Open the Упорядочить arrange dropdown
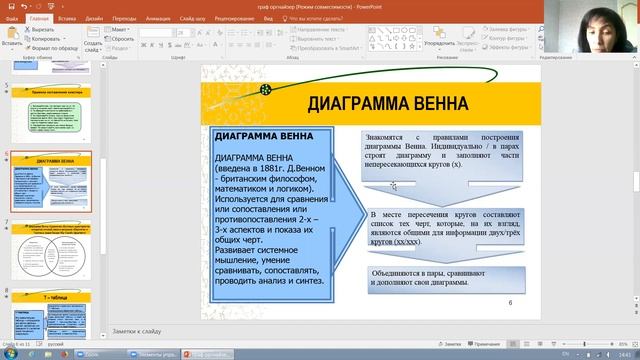The width and height of the screenshot is (640, 360). tap(439, 38)
